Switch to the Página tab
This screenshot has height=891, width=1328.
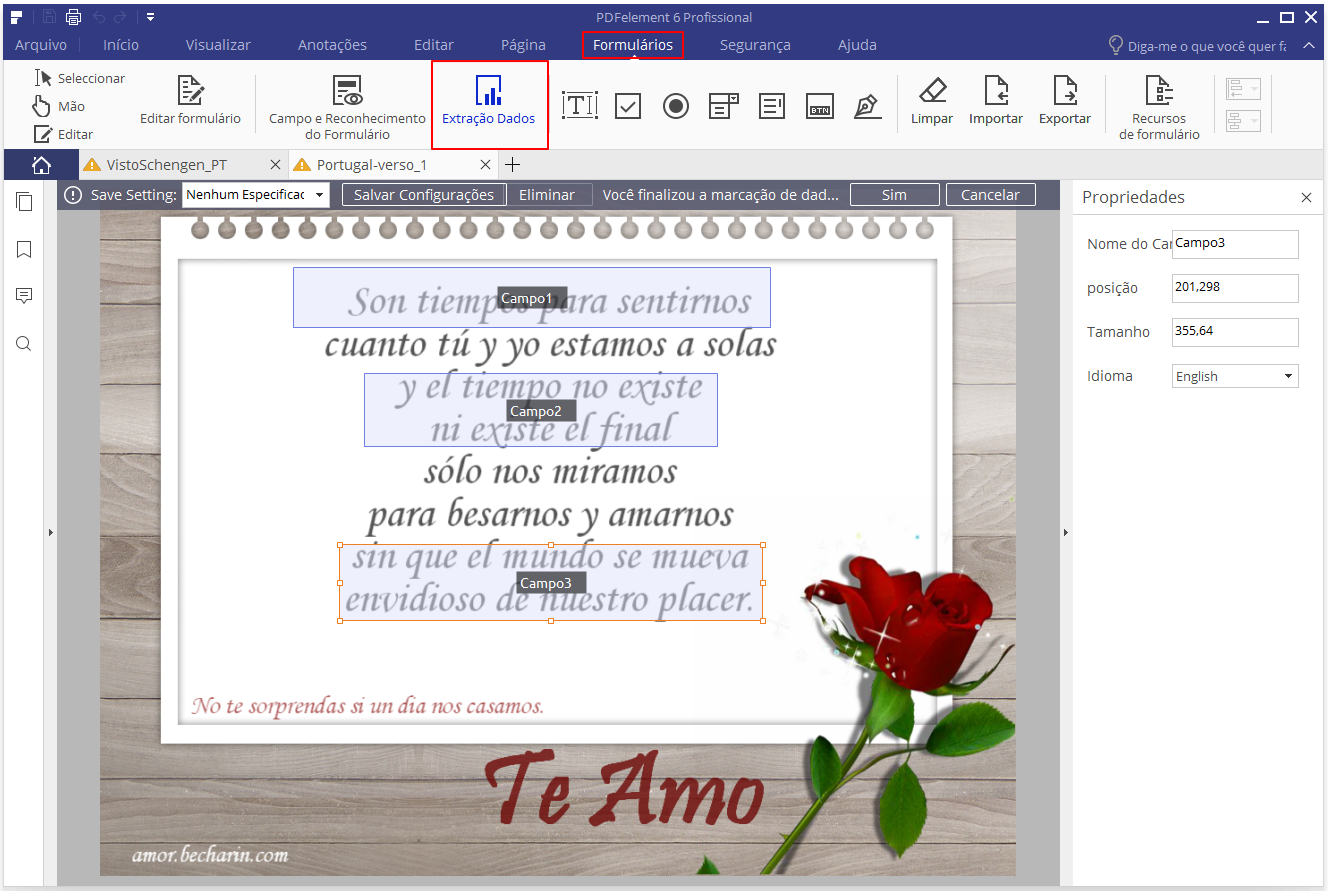pos(523,45)
